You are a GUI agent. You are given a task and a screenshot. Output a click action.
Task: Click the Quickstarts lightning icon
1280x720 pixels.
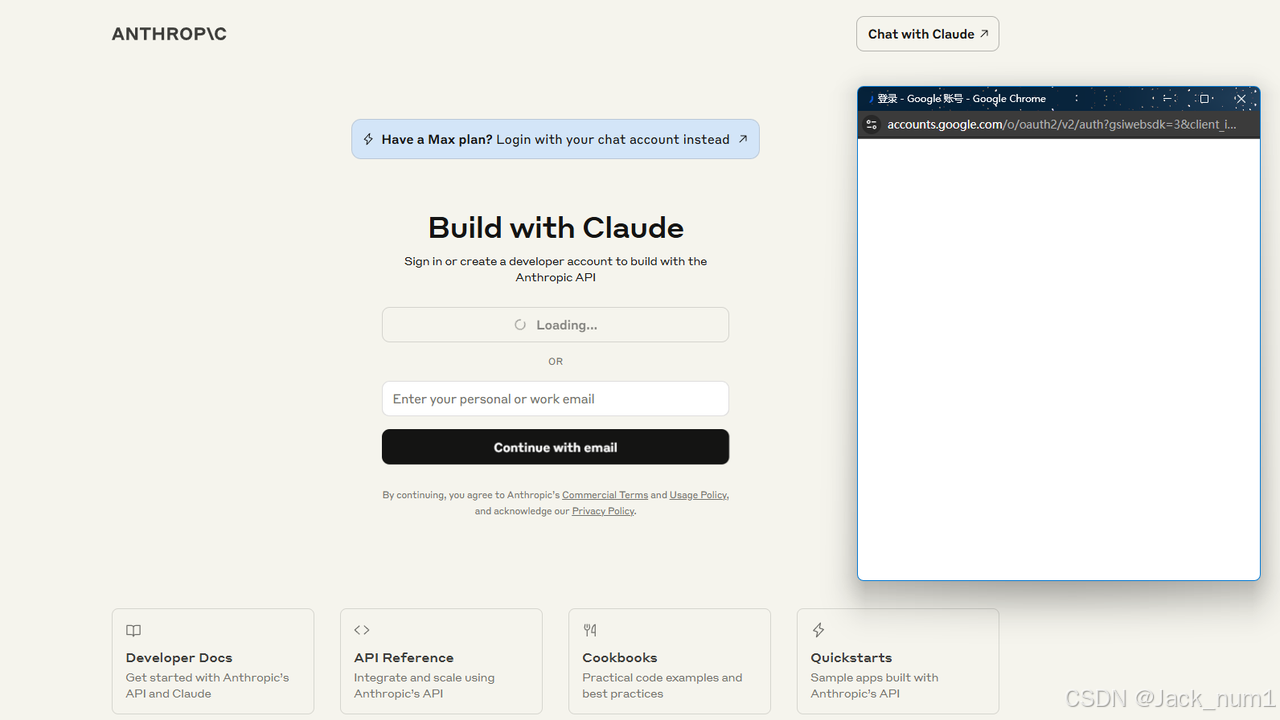[x=818, y=630]
